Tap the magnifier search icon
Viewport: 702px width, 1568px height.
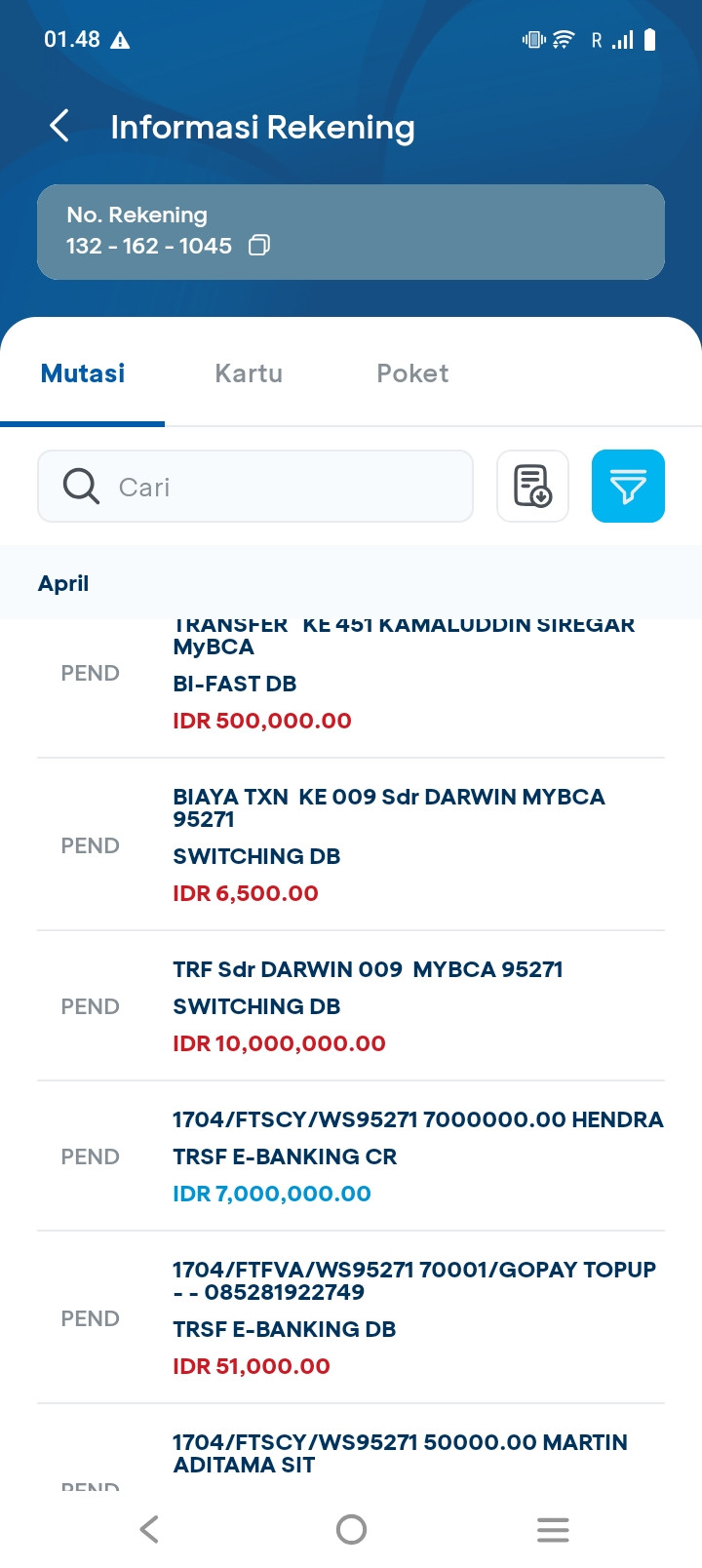[x=81, y=486]
